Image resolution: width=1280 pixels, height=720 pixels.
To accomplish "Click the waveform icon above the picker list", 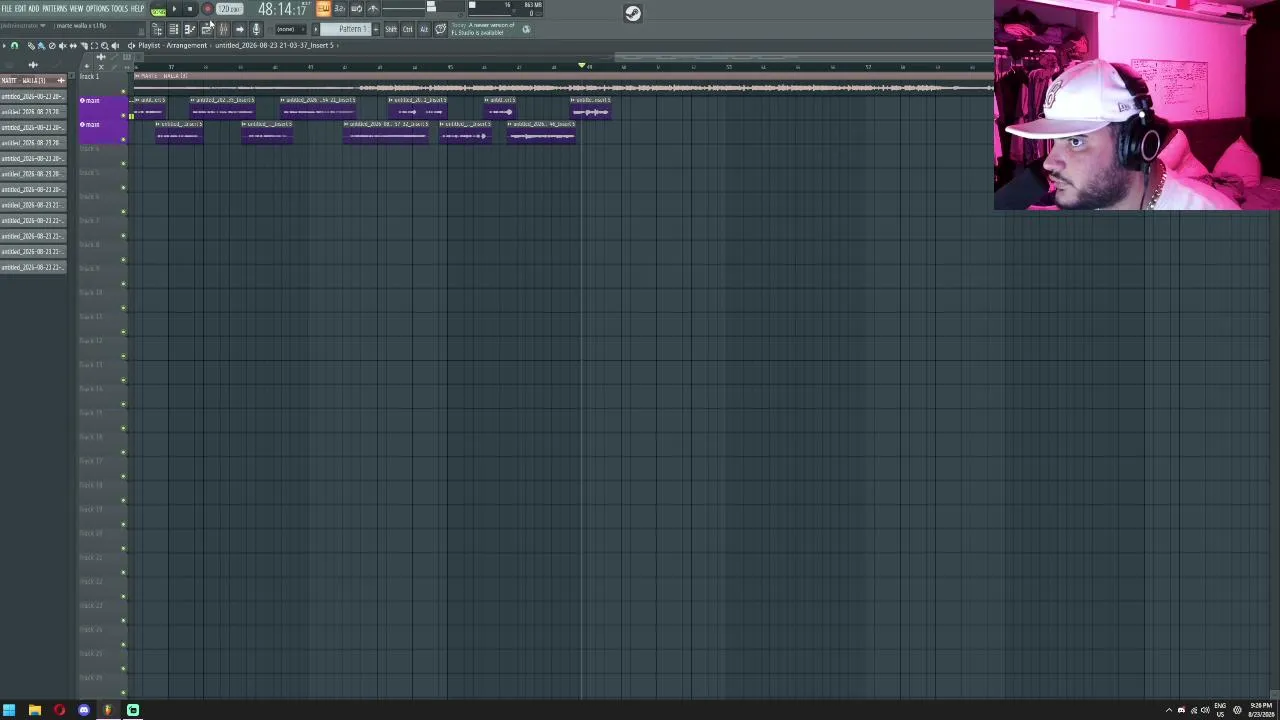I will (x=33, y=65).
